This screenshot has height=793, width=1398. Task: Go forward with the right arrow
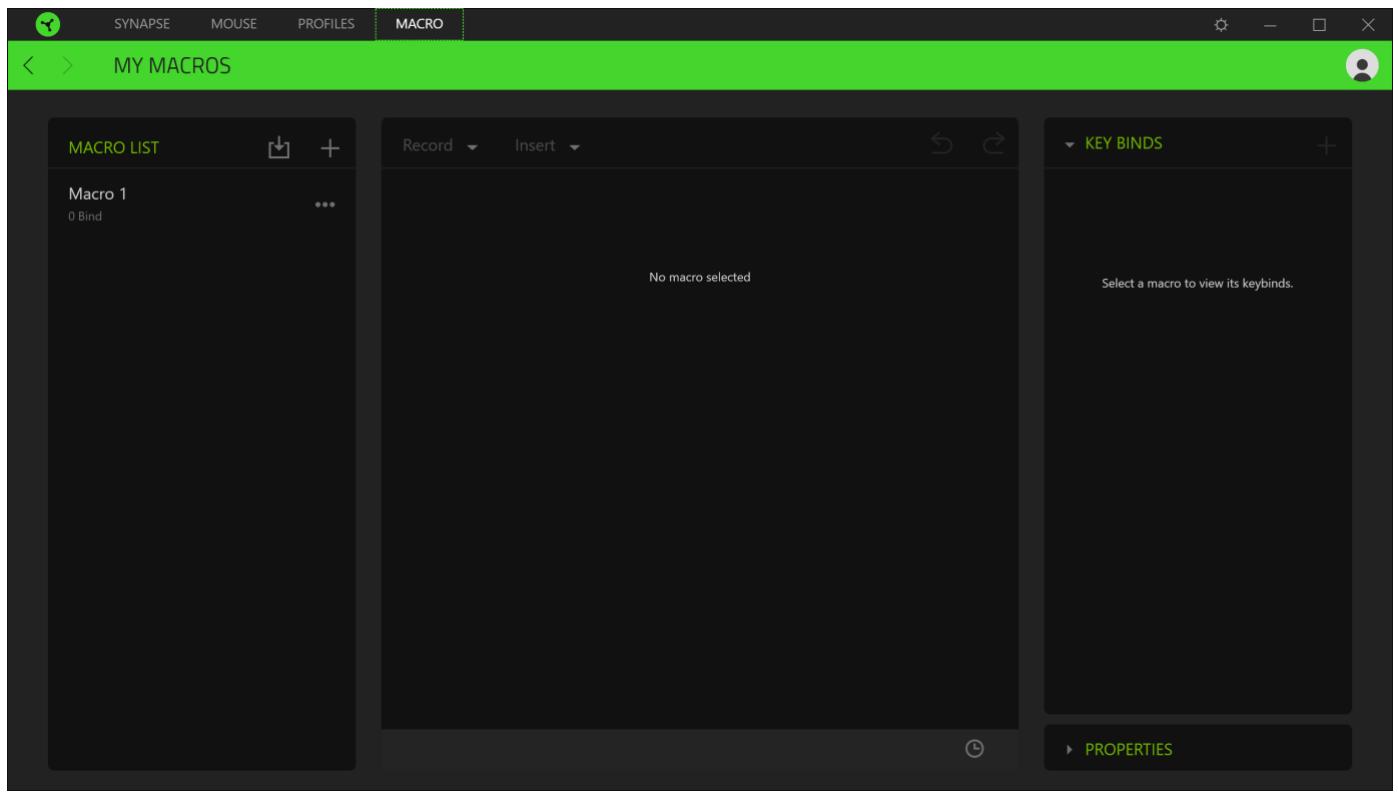69,66
